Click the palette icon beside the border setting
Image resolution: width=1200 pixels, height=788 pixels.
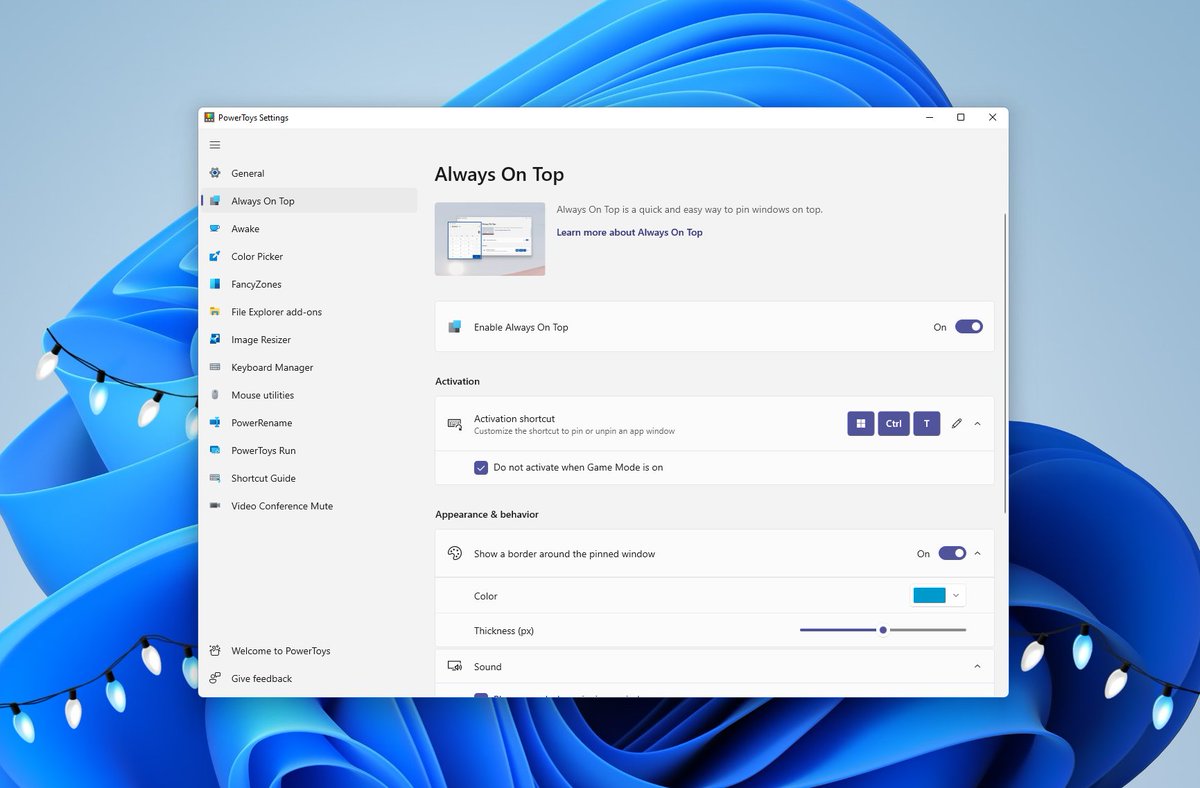tap(455, 553)
